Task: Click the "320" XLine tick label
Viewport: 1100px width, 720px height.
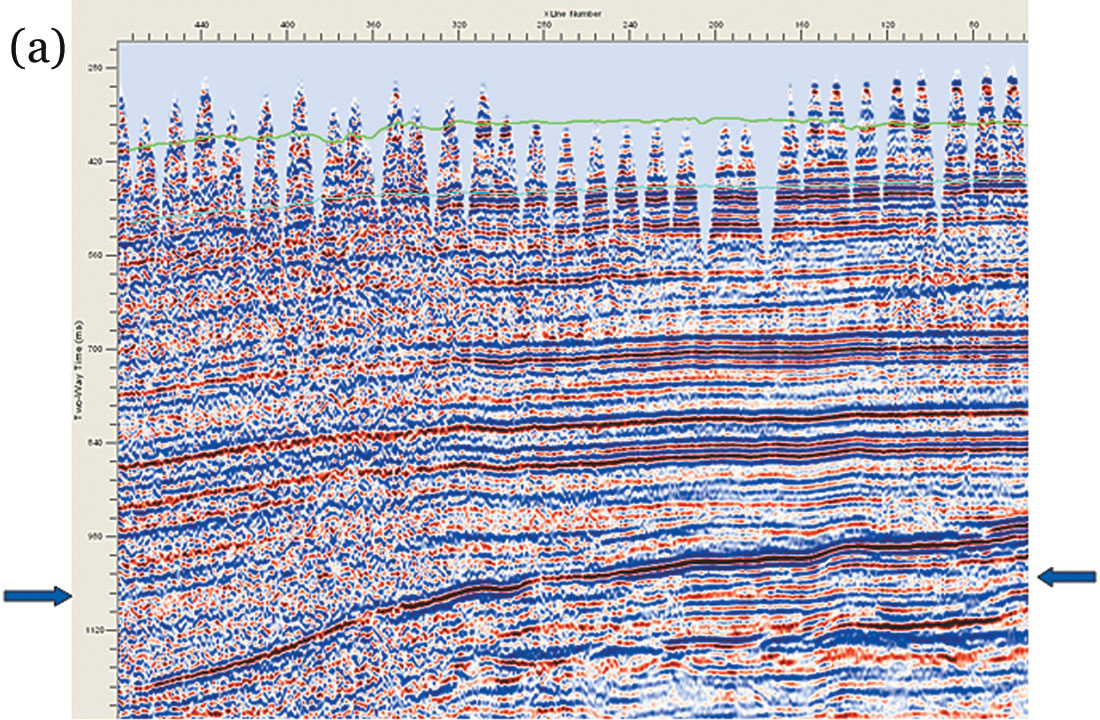Action: [x=458, y=25]
